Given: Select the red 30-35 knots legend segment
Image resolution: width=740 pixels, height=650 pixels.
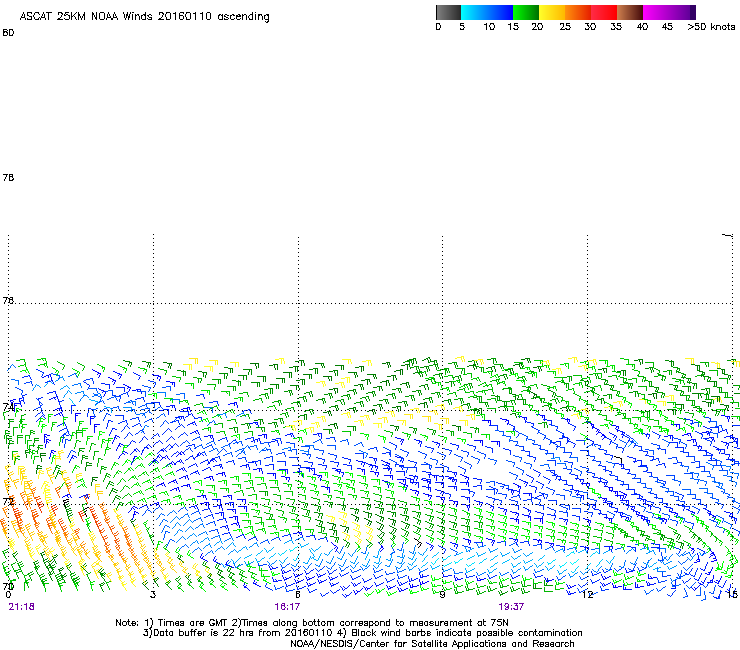Looking at the screenshot, I should click(x=604, y=12).
